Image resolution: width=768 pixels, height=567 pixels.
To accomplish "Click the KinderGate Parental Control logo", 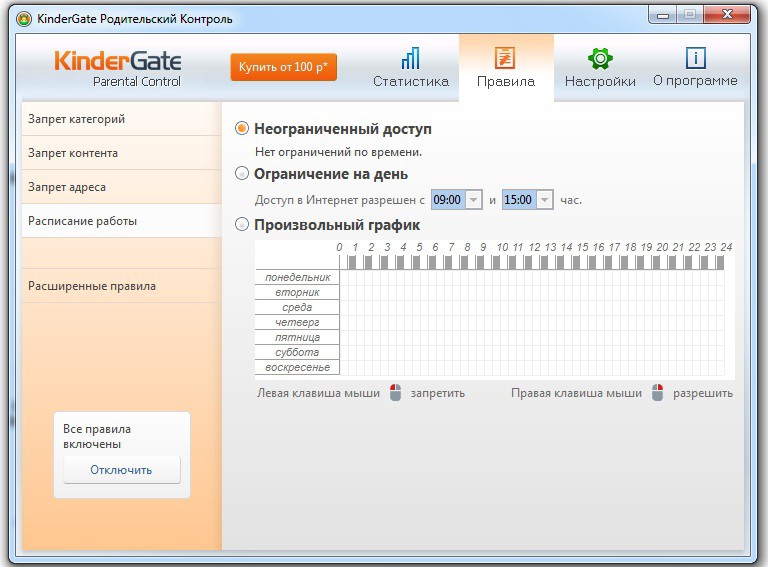I will (x=118, y=67).
